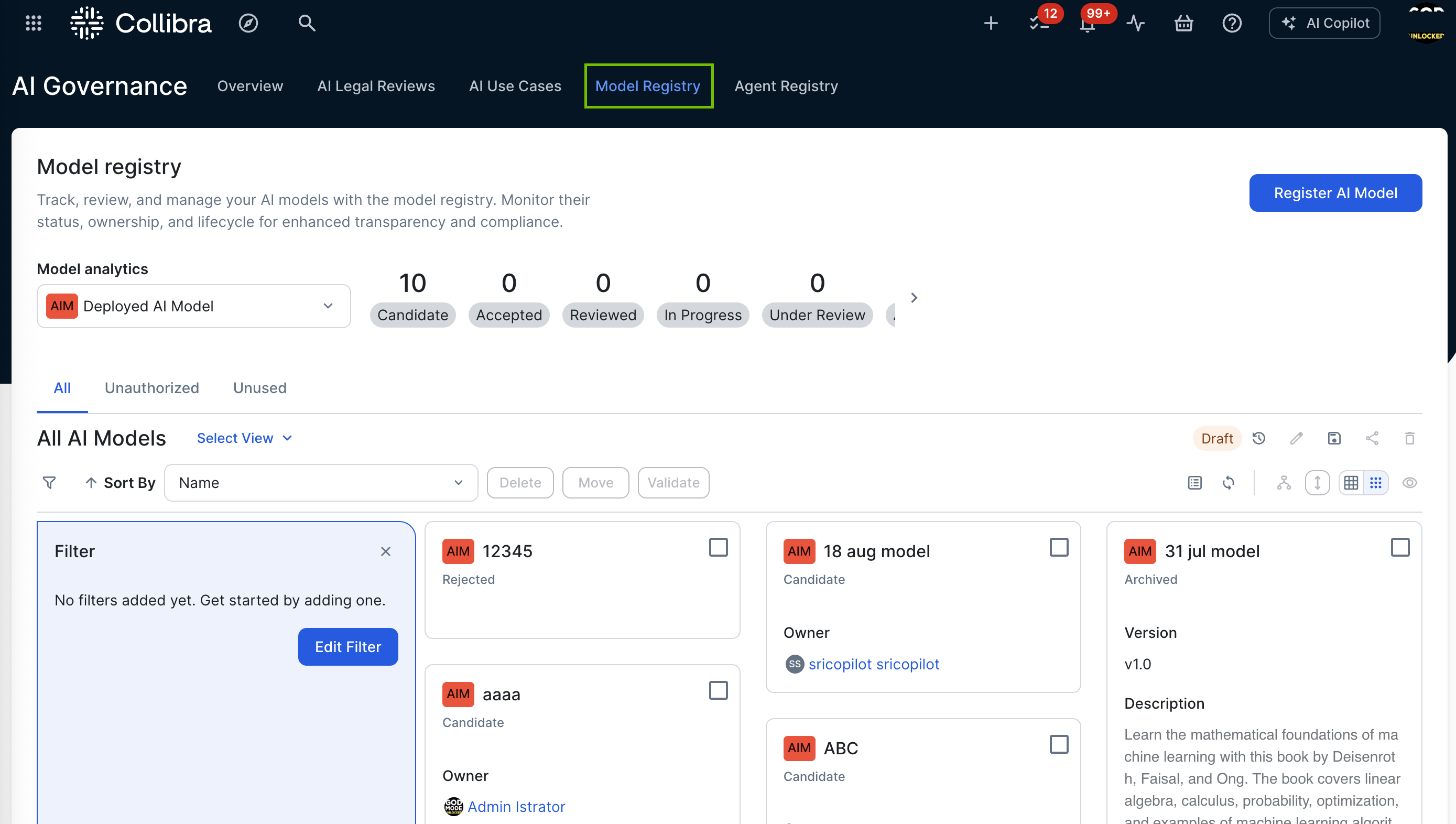This screenshot has width=1456, height=824.
Task: Open the Agent Registry tab
Action: click(x=786, y=86)
